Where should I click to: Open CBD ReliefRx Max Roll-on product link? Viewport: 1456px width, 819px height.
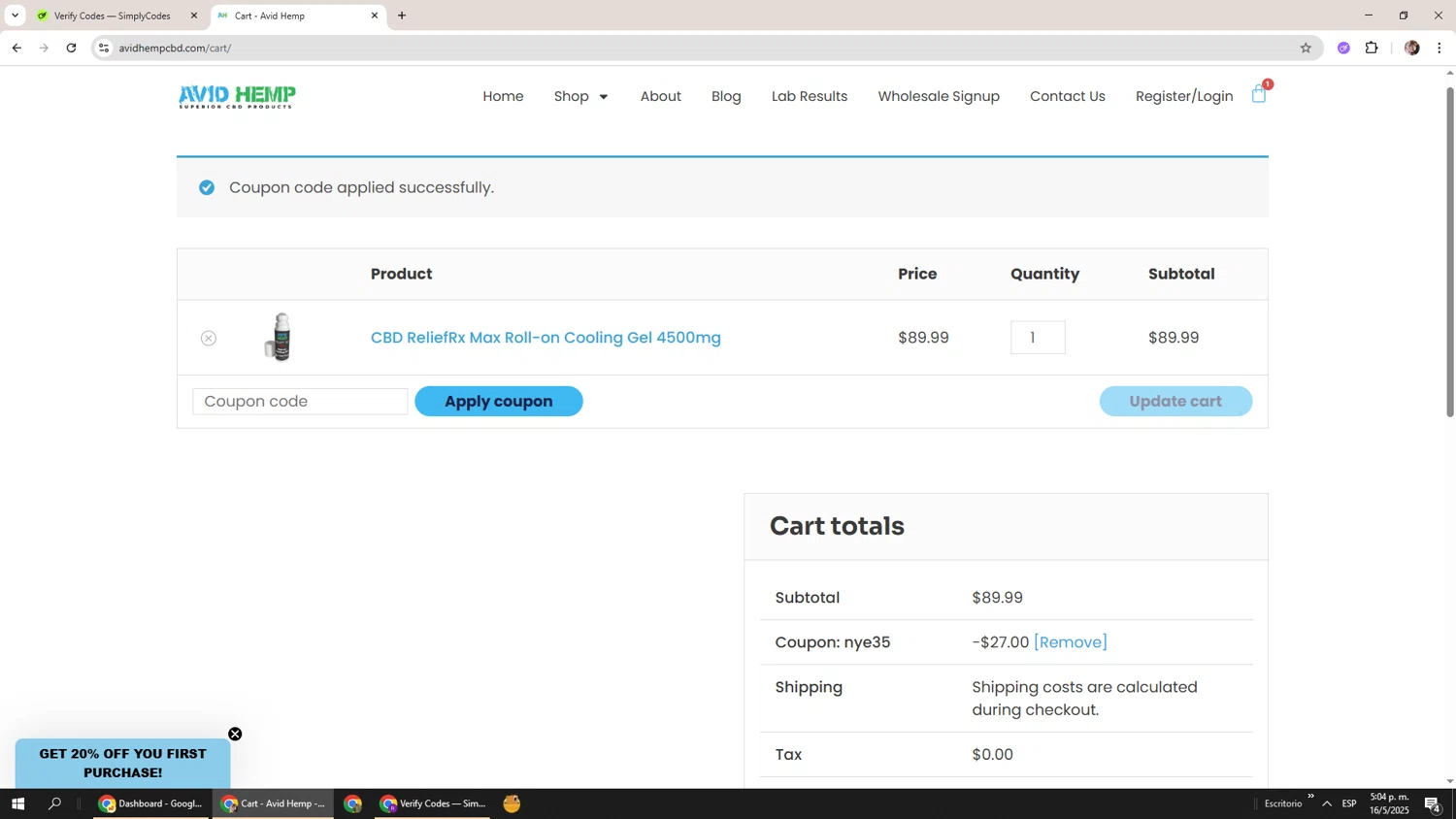point(546,338)
